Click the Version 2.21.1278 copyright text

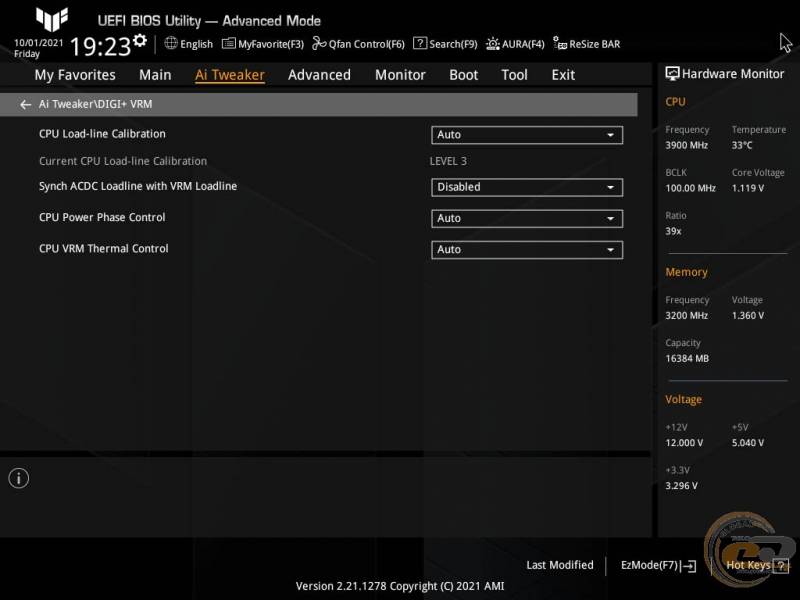400,586
